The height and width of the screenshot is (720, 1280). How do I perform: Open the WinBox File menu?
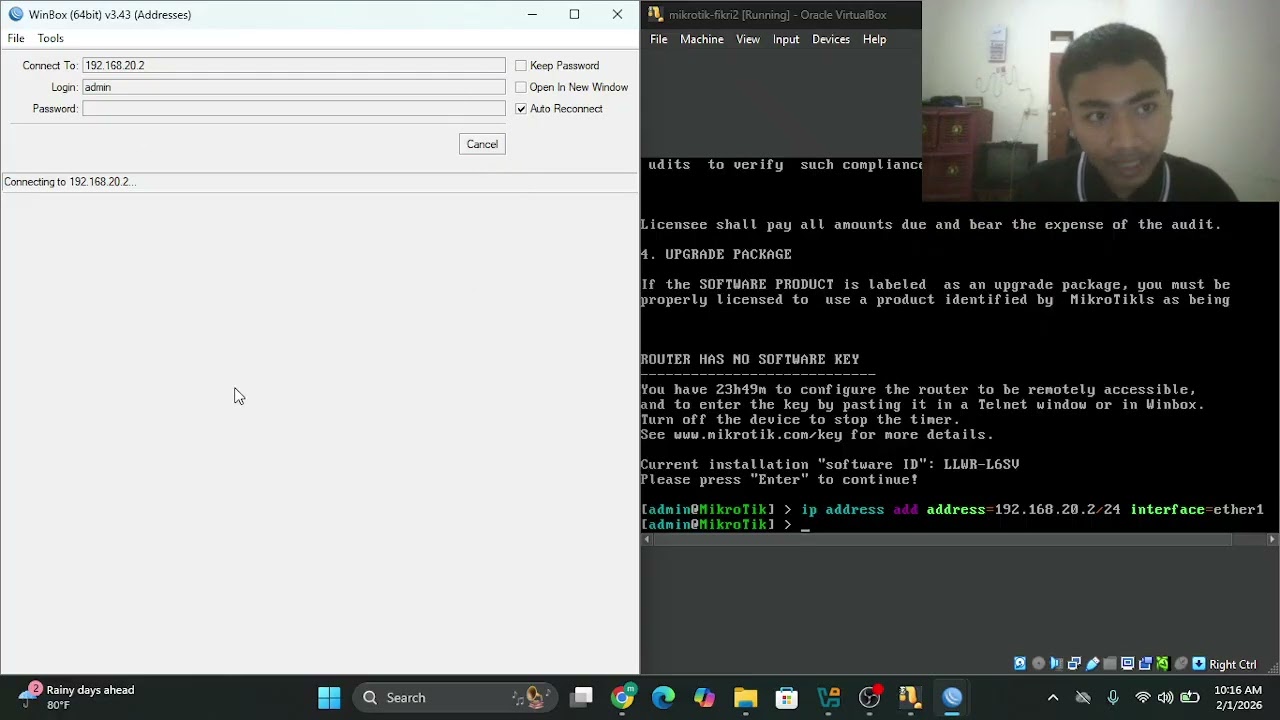(16, 38)
